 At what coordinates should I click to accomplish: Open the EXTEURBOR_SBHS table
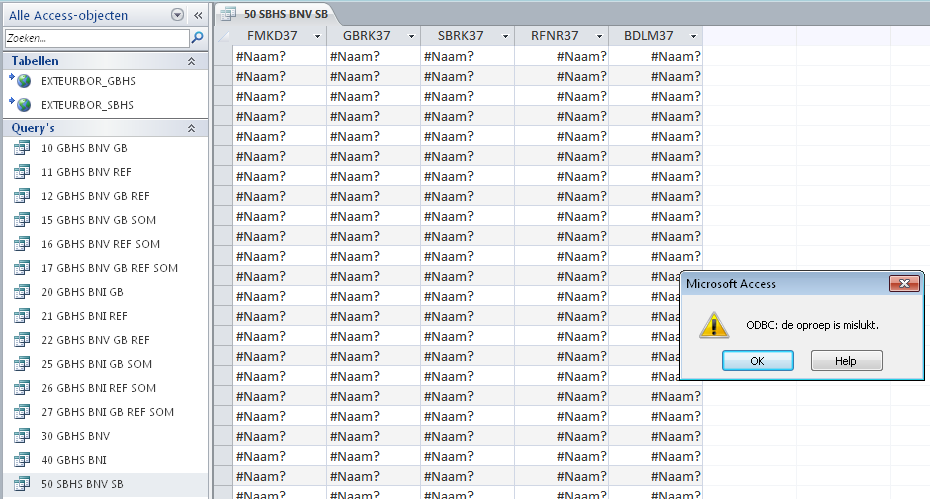point(87,105)
